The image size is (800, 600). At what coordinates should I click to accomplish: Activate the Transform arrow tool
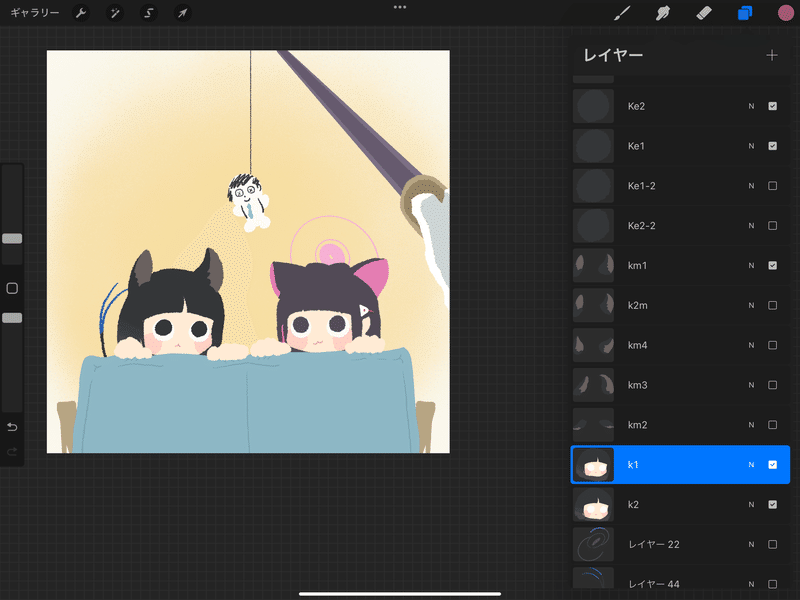pyautogui.click(x=182, y=13)
